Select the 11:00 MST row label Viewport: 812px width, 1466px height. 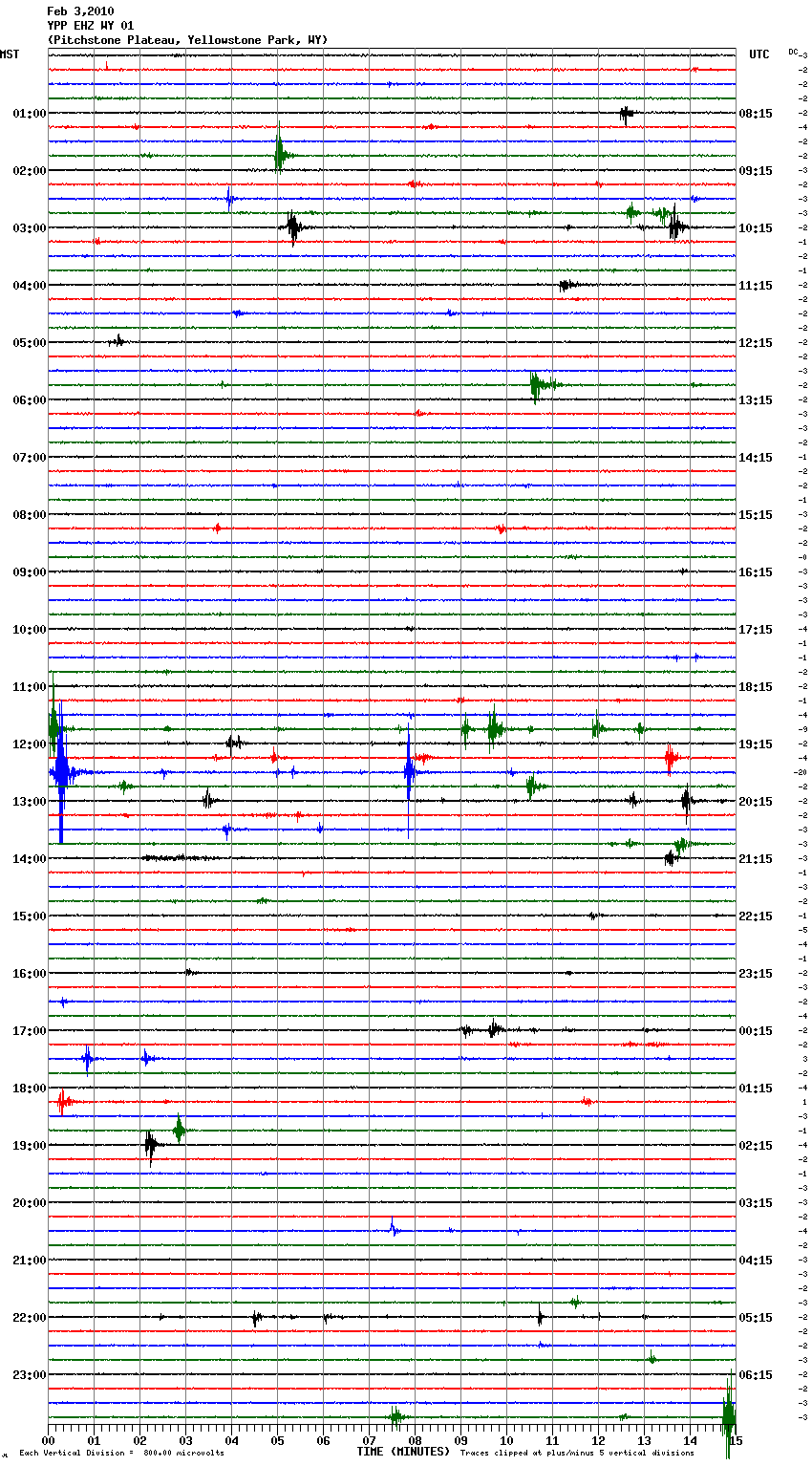30,687
